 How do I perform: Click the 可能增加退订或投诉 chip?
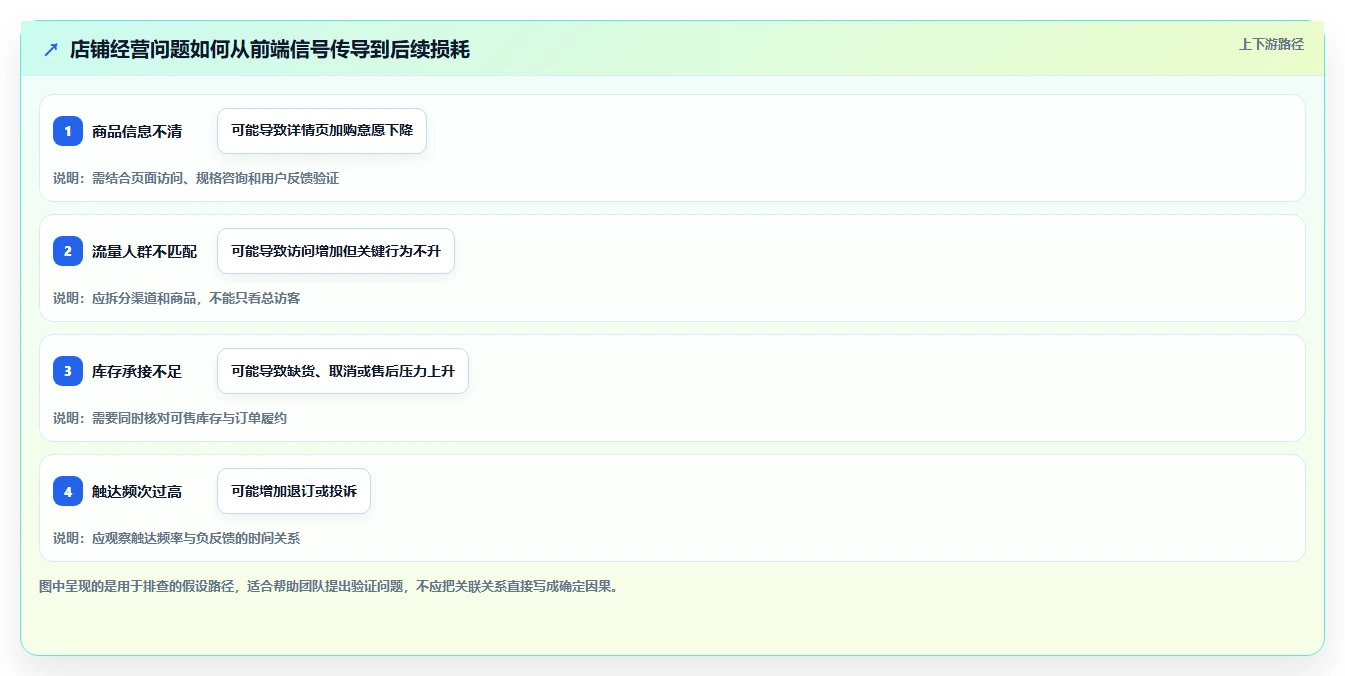(x=294, y=491)
